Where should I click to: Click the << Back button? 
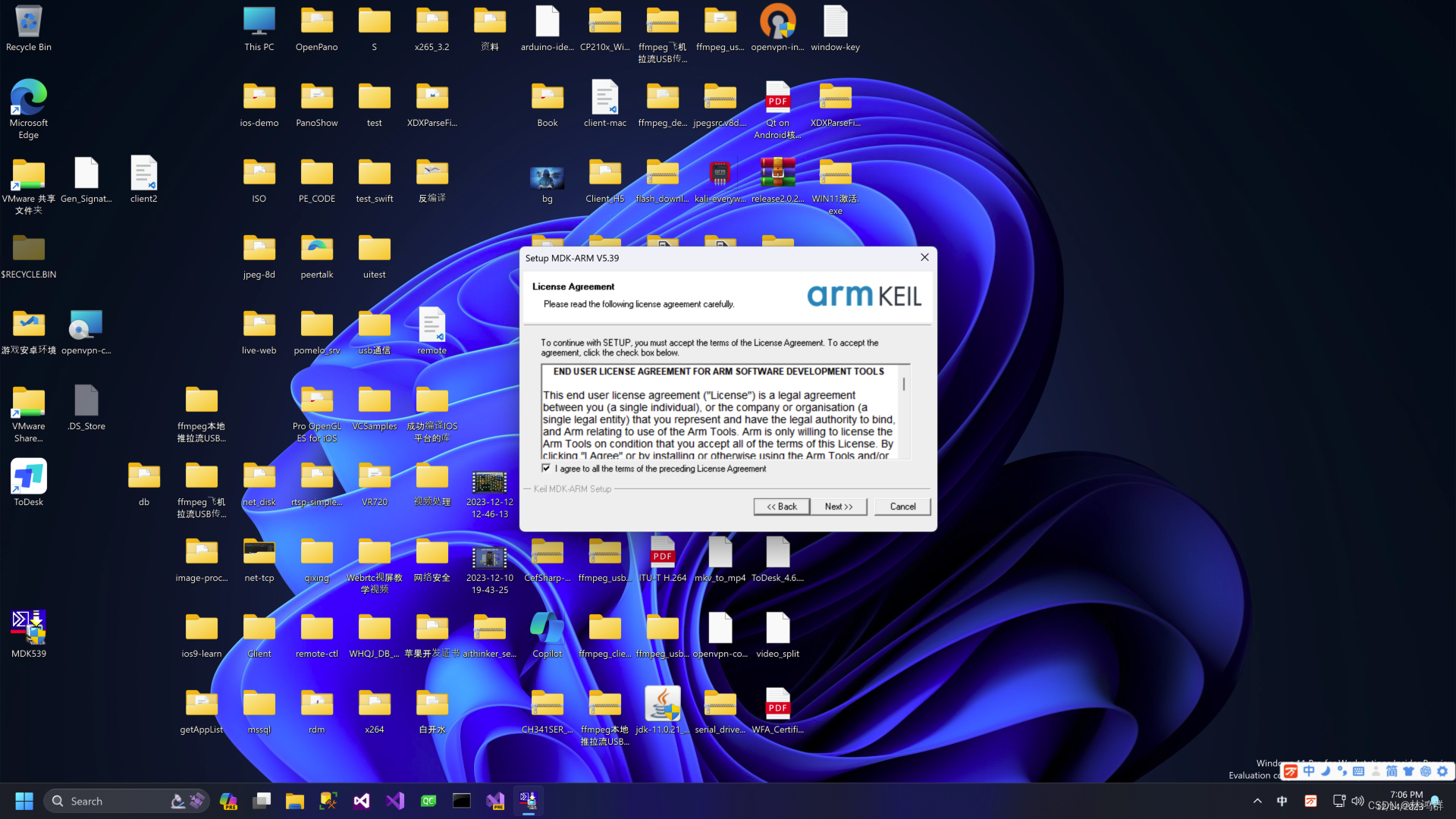pyautogui.click(x=782, y=507)
